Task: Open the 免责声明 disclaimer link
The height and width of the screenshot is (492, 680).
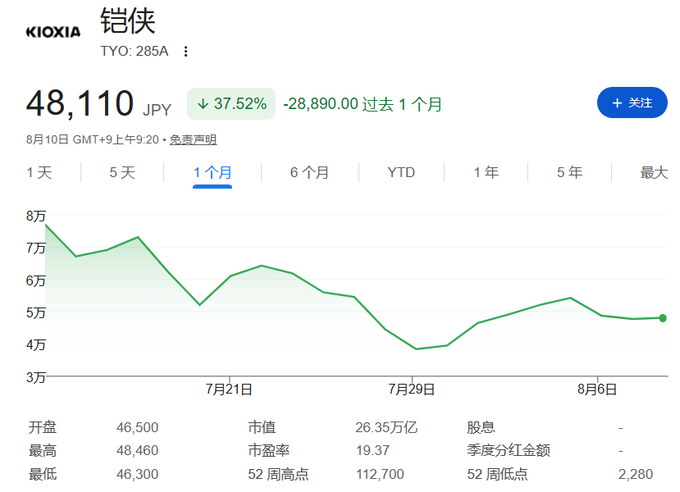Action: click(193, 140)
